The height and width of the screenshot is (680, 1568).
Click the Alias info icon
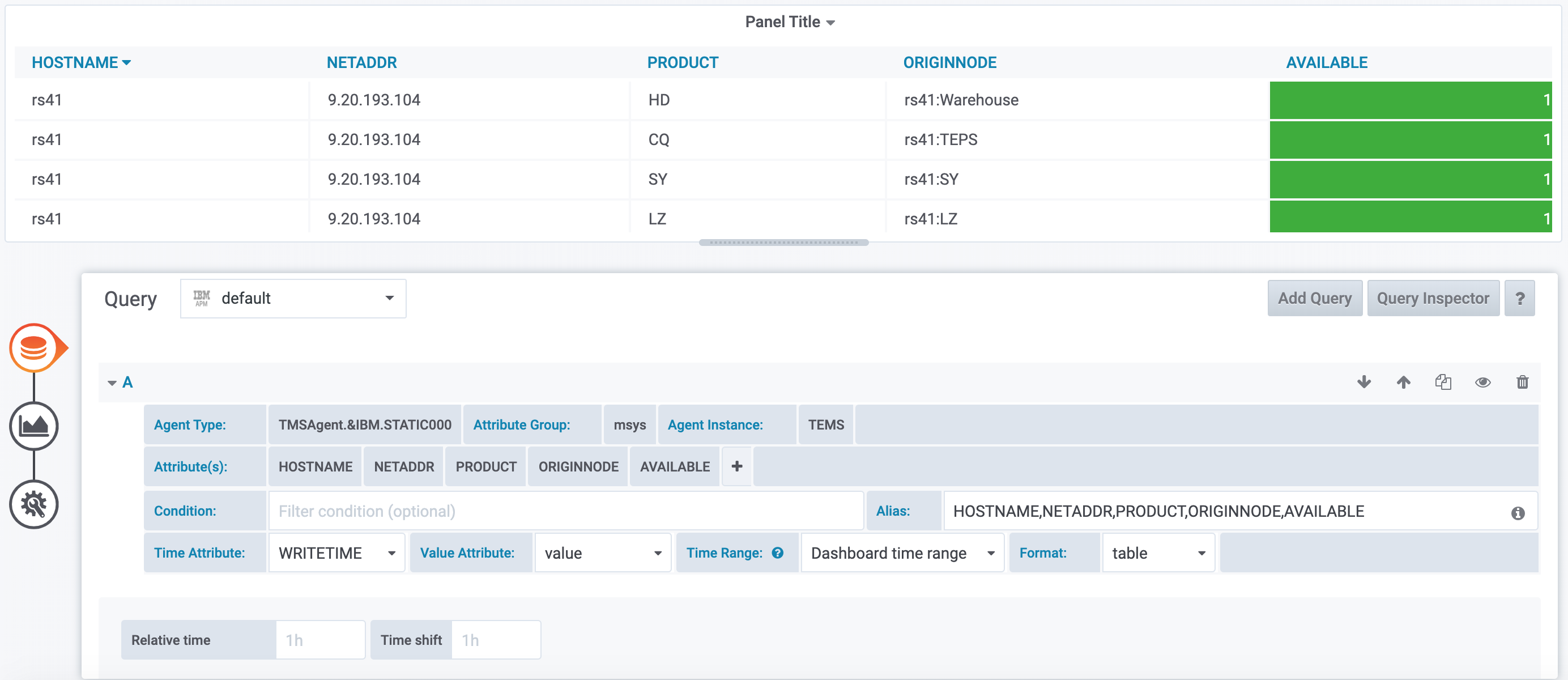tap(1518, 513)
